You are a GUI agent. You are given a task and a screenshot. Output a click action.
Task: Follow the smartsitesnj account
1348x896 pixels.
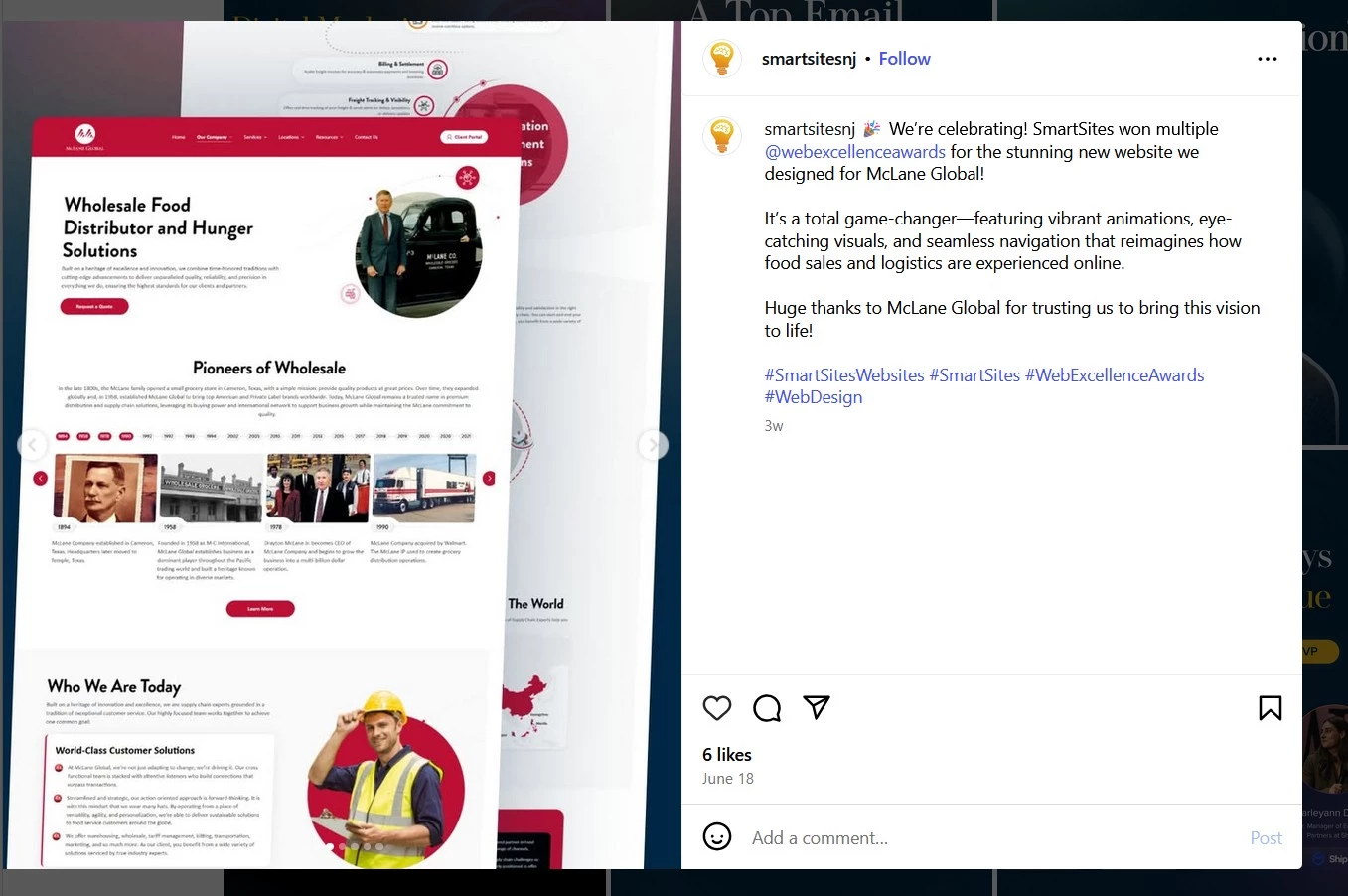click(x=904, y=59)
